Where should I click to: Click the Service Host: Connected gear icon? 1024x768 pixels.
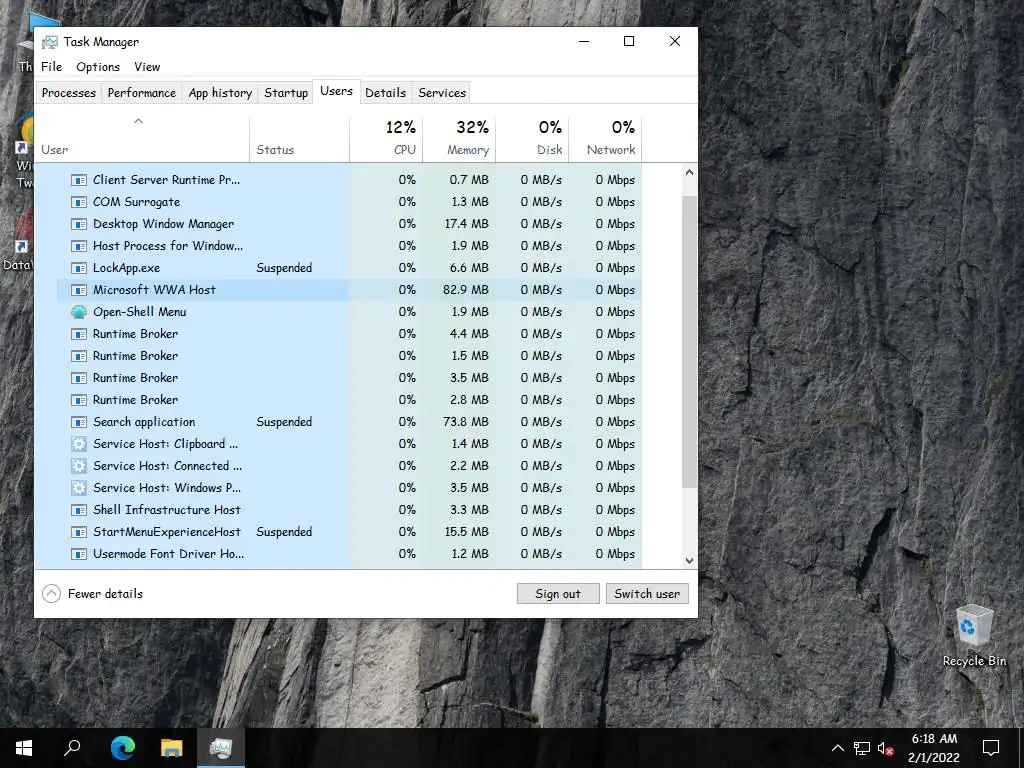(79, 466)
